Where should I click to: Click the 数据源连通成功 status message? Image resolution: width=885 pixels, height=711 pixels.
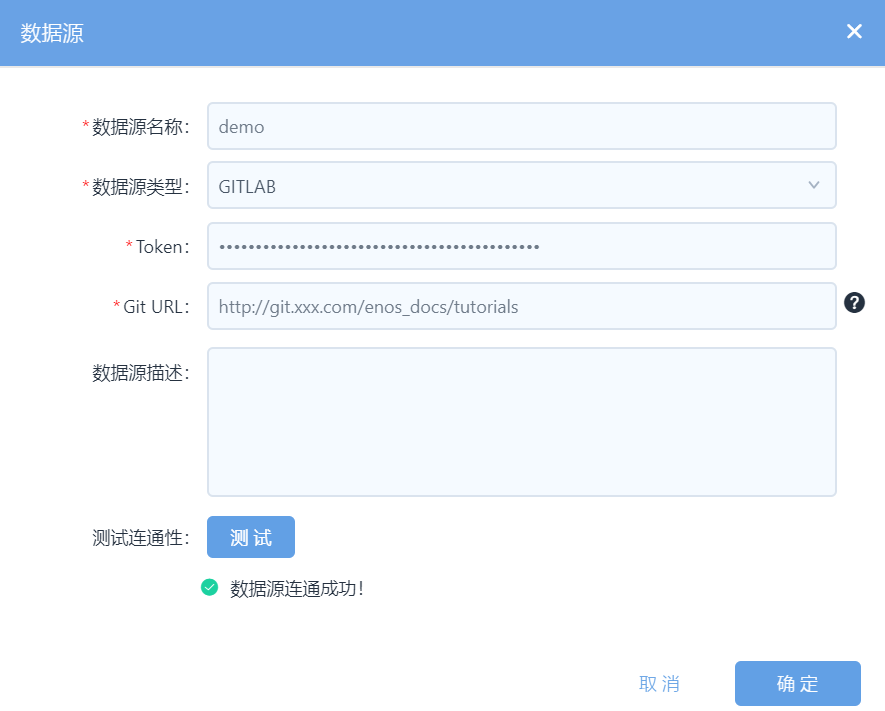click(x=297, y=588)
